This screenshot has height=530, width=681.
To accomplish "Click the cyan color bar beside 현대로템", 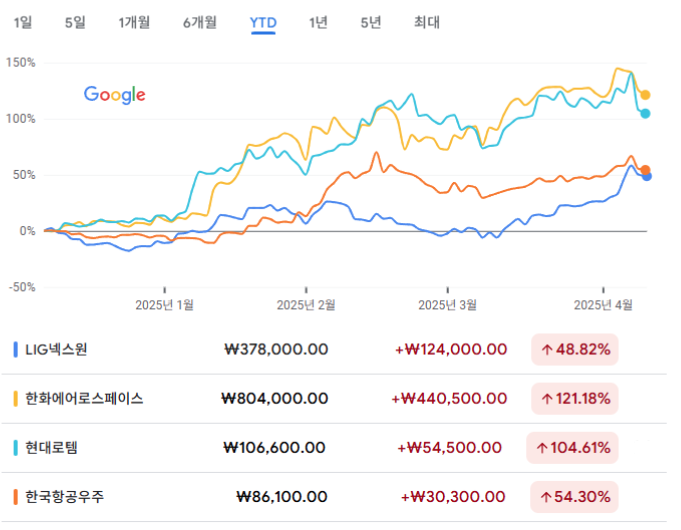I will point(16,447).
